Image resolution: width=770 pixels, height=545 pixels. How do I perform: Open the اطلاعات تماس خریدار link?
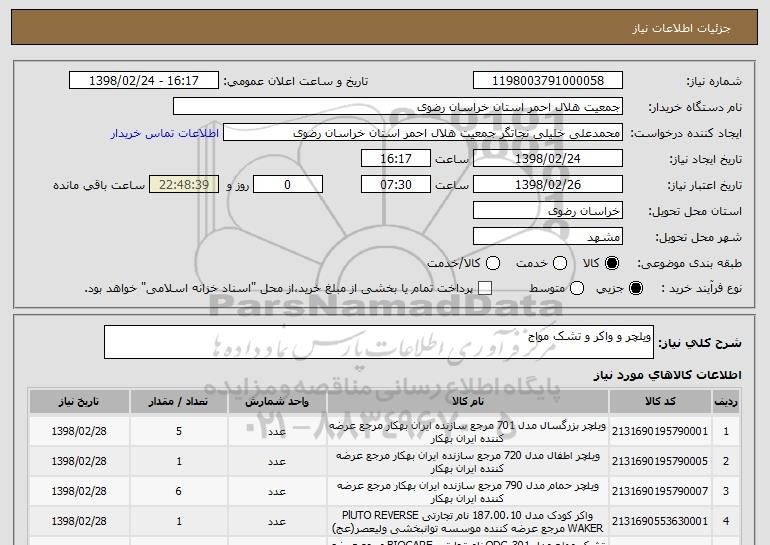165,133
